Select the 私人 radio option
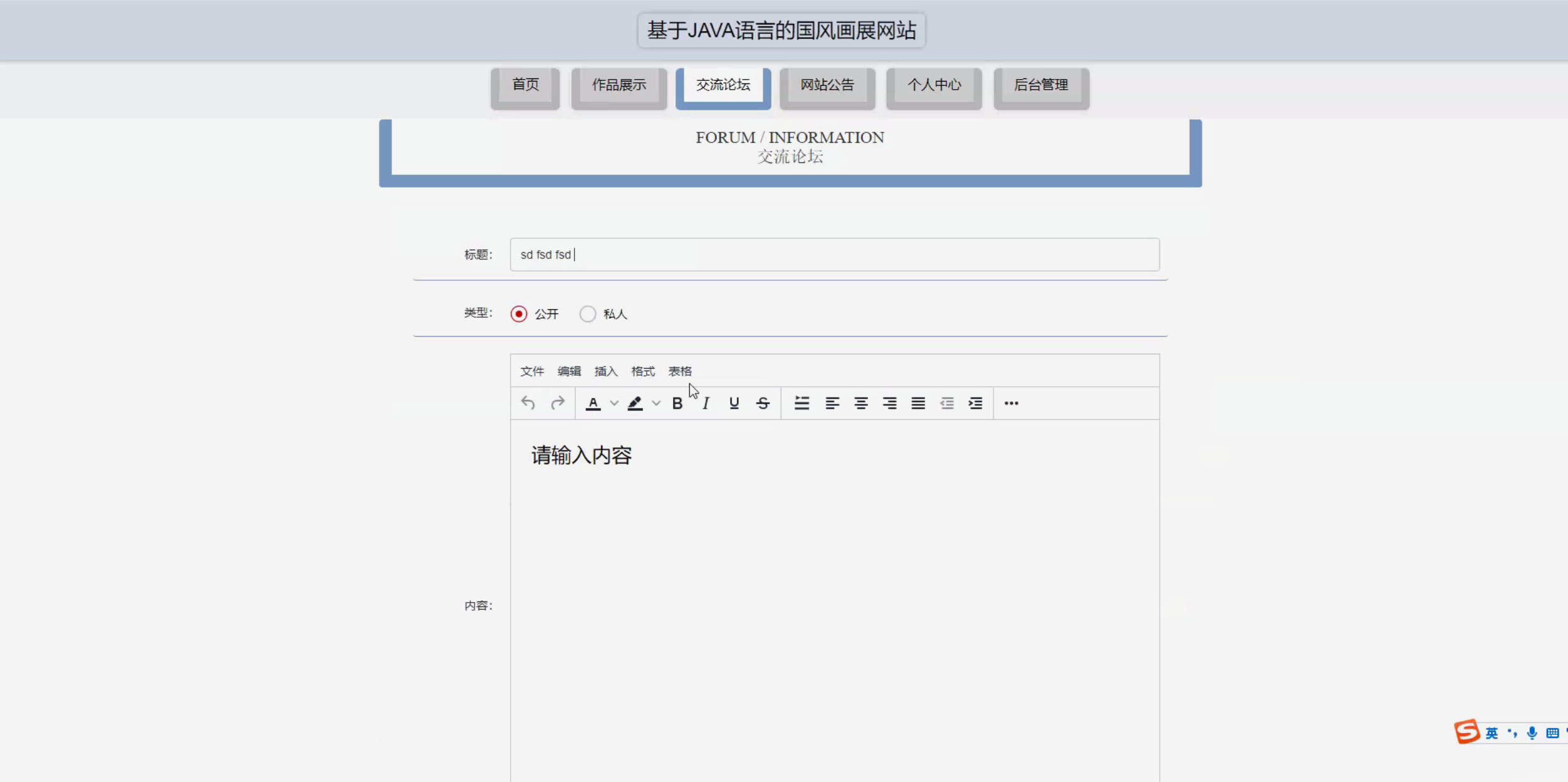This screenshot has height=782, width=1568. pyautogui.click(x=588, y=314)
